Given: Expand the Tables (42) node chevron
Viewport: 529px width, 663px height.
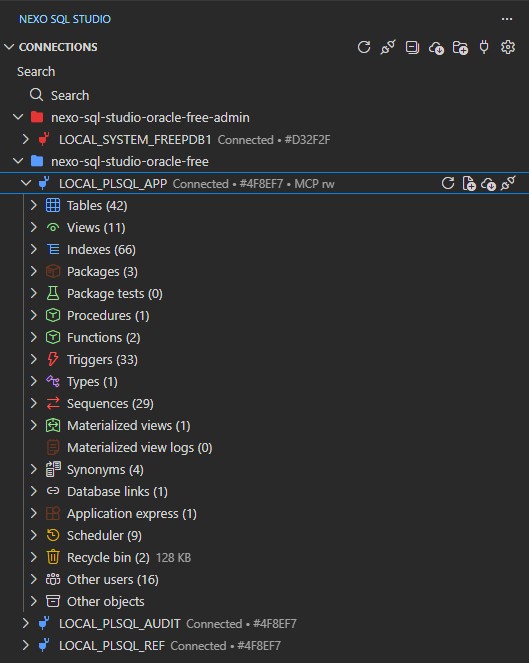Looking at the screenshot, I should (34, 205).
